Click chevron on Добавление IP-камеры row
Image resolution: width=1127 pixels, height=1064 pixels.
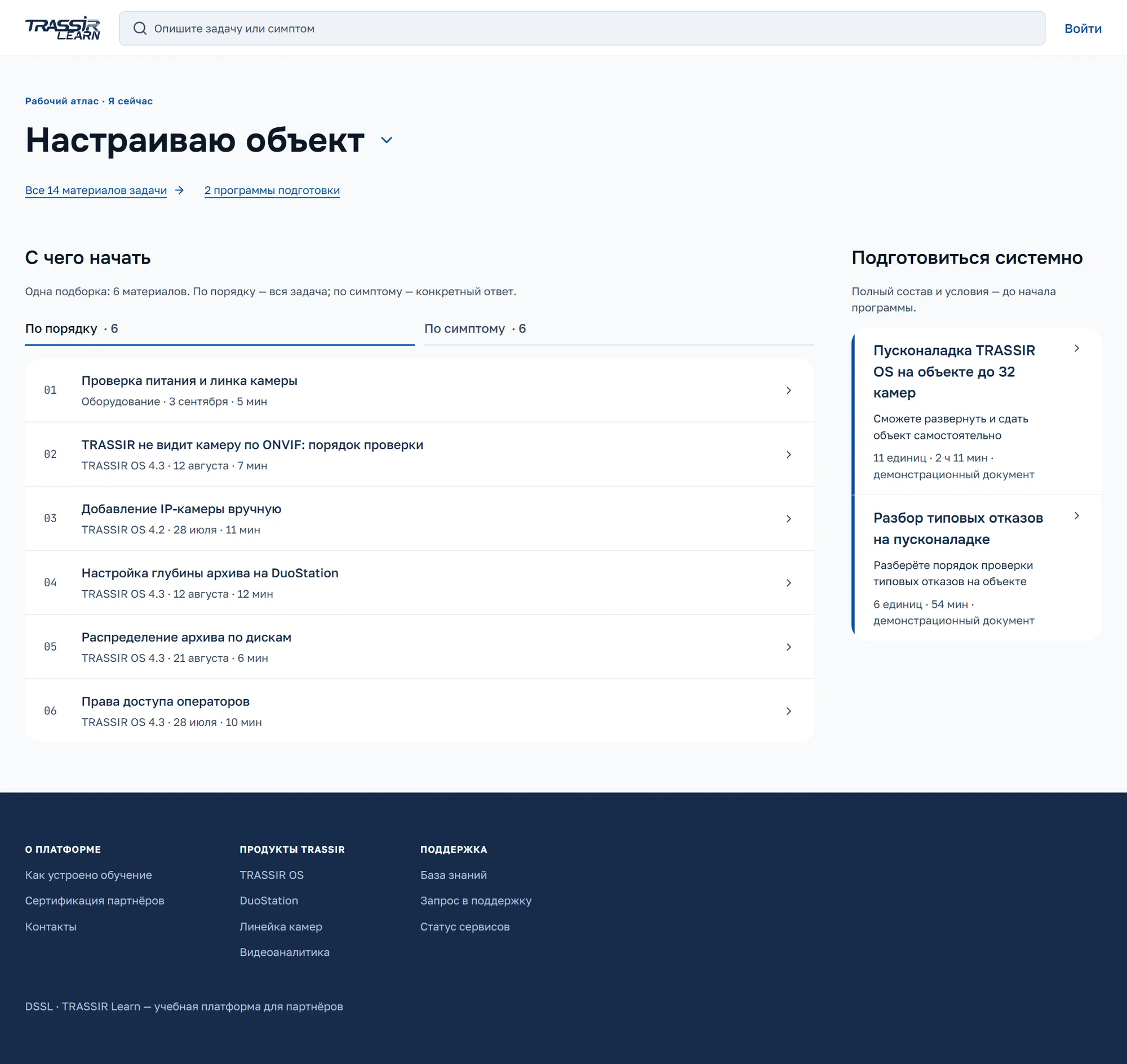pyautogui.click(x=788, y=518)
